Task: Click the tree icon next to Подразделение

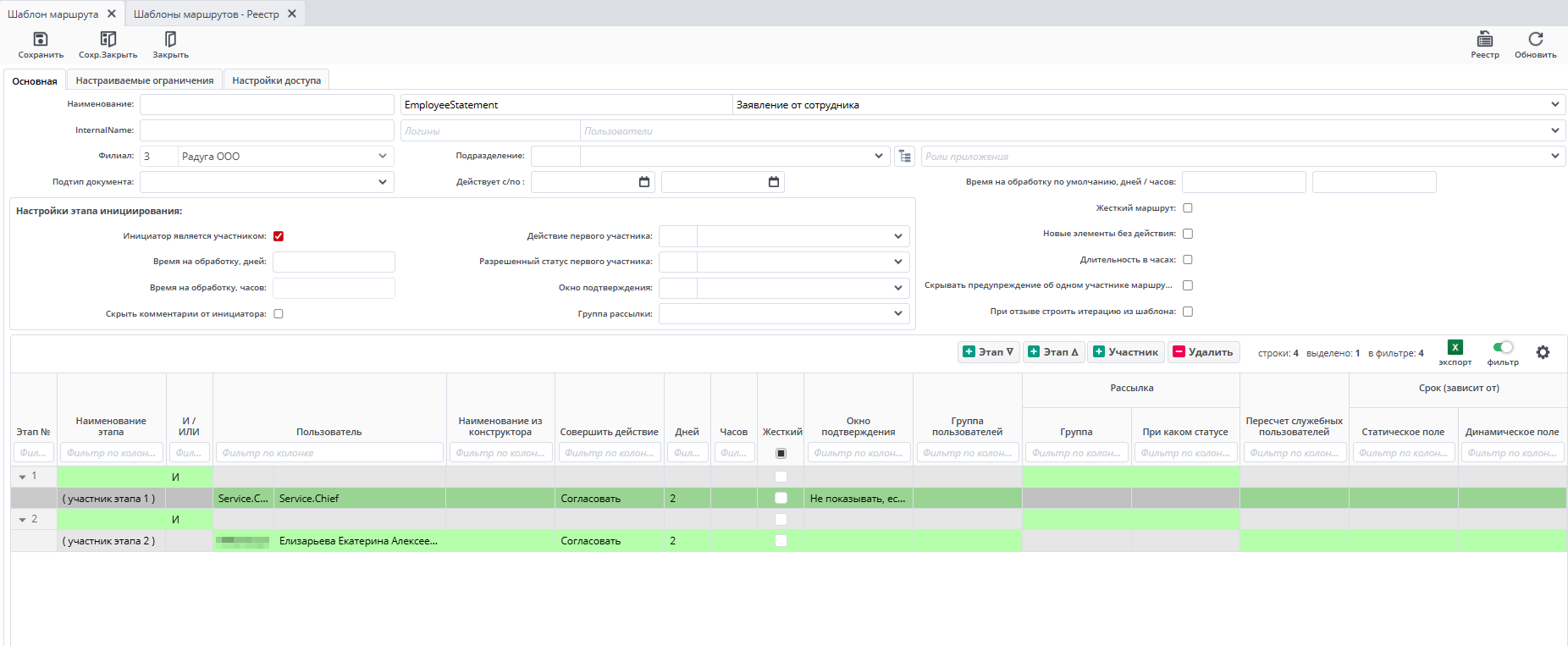Action: coord(905,157)
